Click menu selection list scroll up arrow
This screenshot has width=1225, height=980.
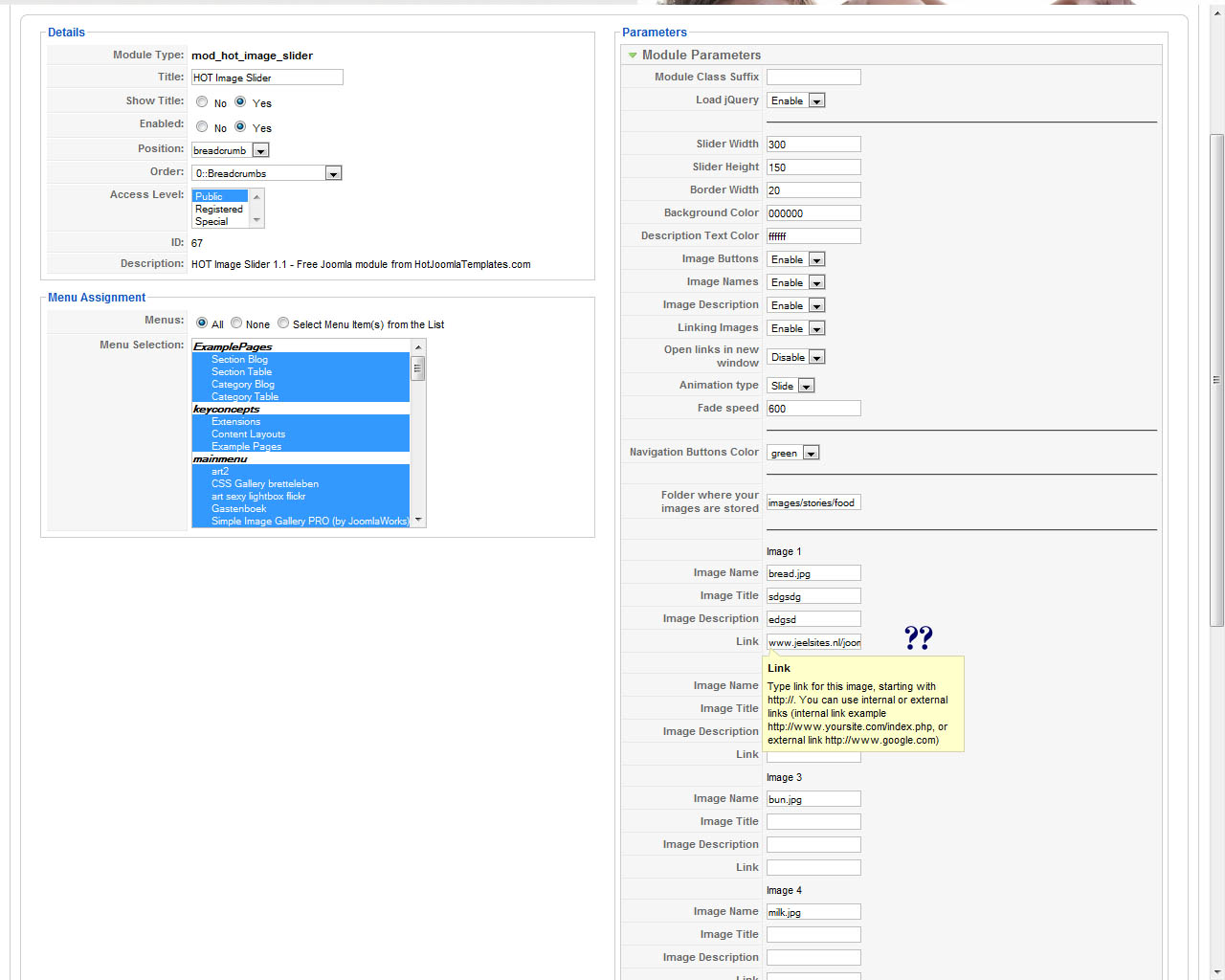(418, 346)
